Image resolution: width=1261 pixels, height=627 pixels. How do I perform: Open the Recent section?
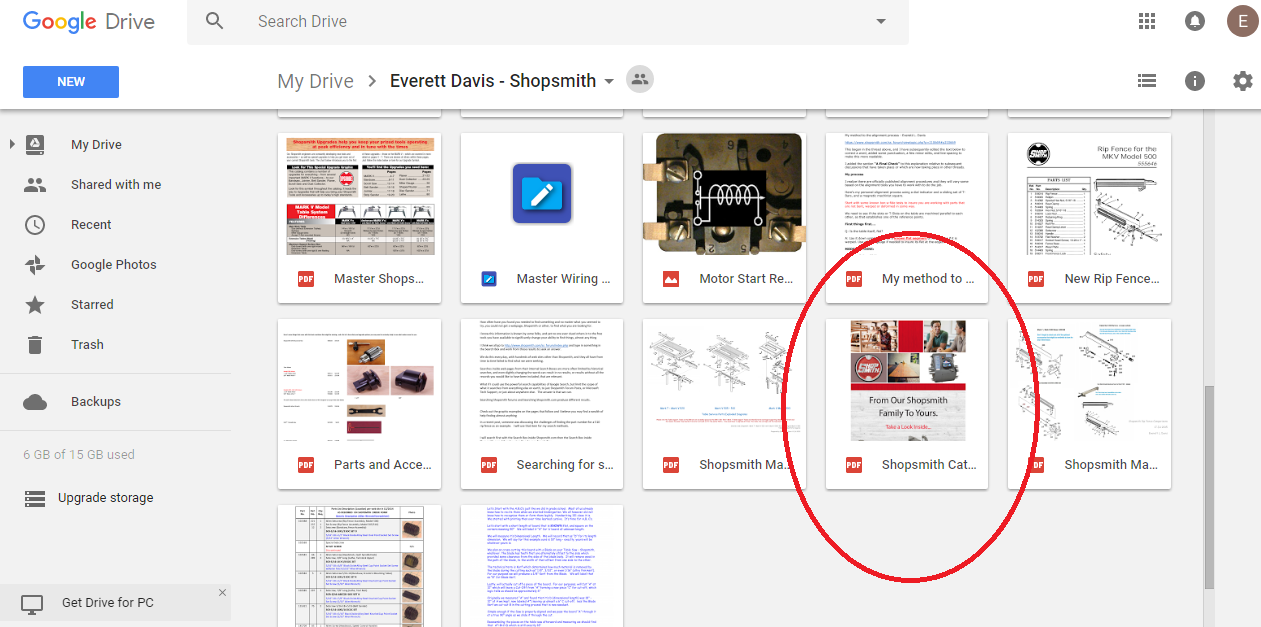click(x=91, y=225)
